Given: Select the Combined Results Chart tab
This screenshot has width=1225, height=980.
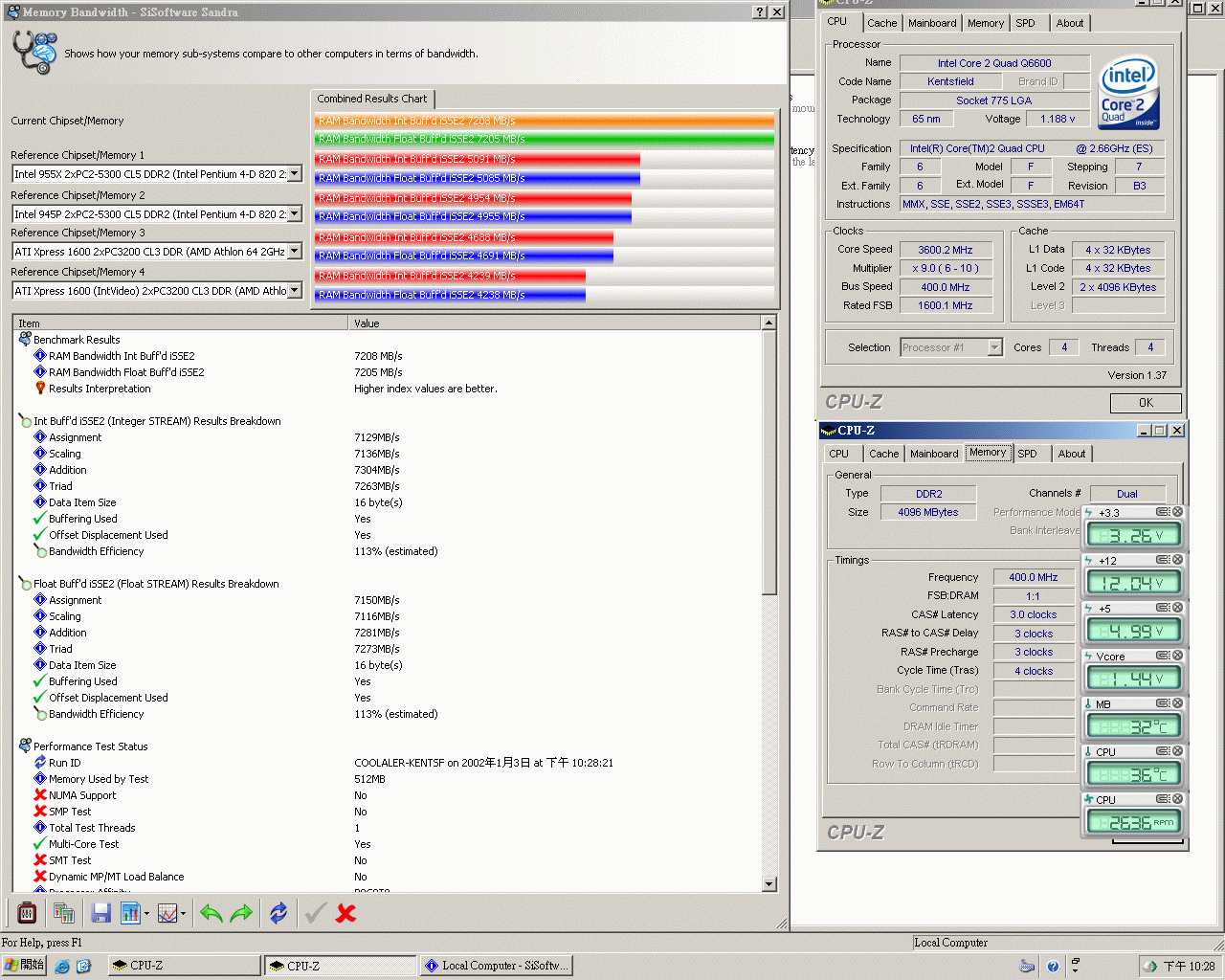Looking at the screenshot, I should (372, 99).
